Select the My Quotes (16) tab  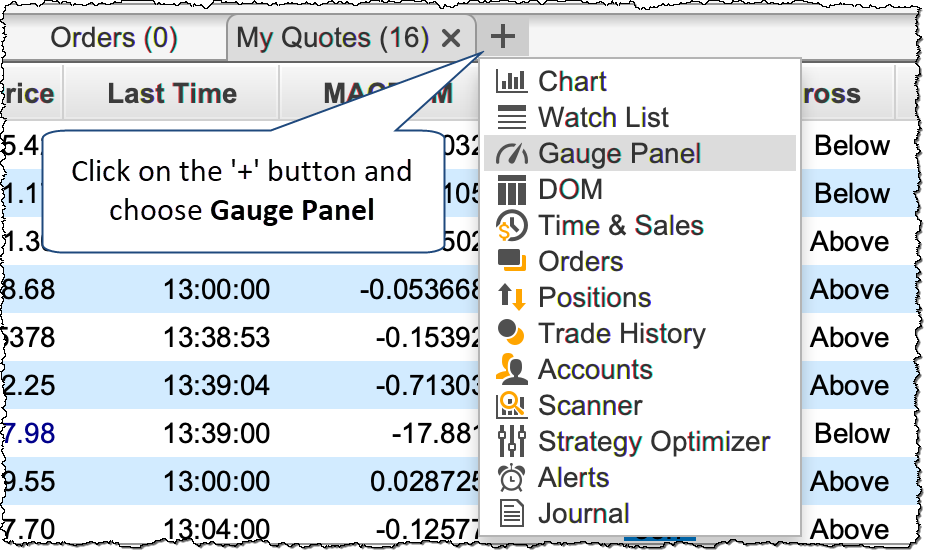(332, 39)
